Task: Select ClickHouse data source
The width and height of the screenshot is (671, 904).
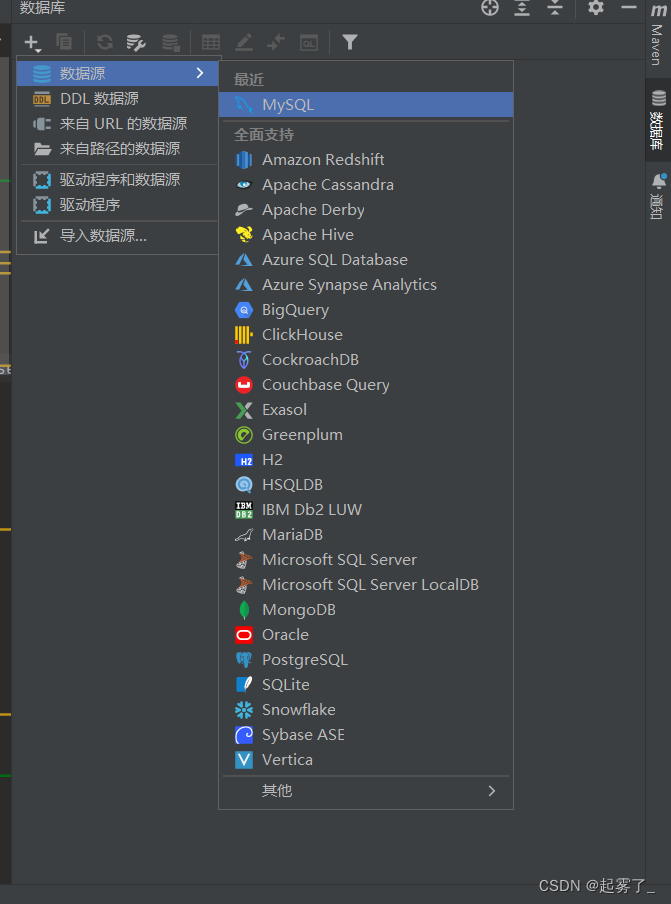Action: pyautogui.click(x=366, y=335)
